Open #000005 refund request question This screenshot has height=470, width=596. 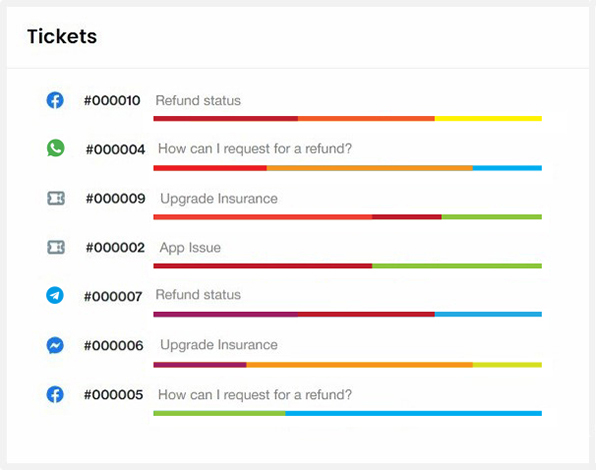tap(255, 395)
